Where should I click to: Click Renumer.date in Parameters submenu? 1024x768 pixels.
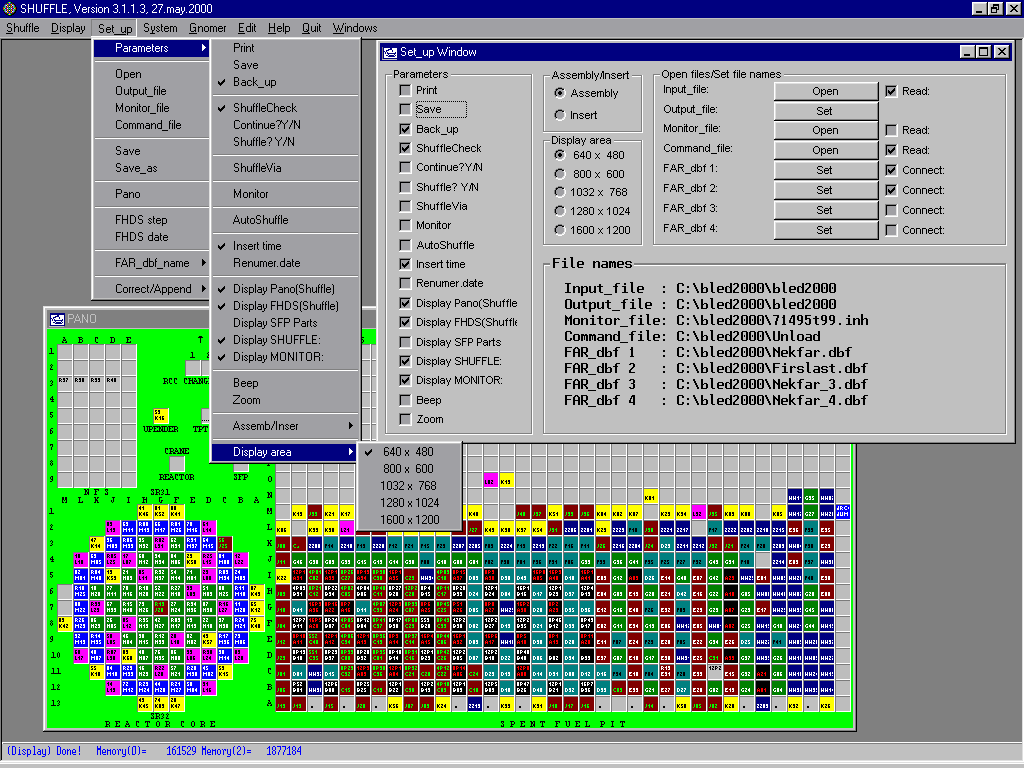(x=285, y=263)
